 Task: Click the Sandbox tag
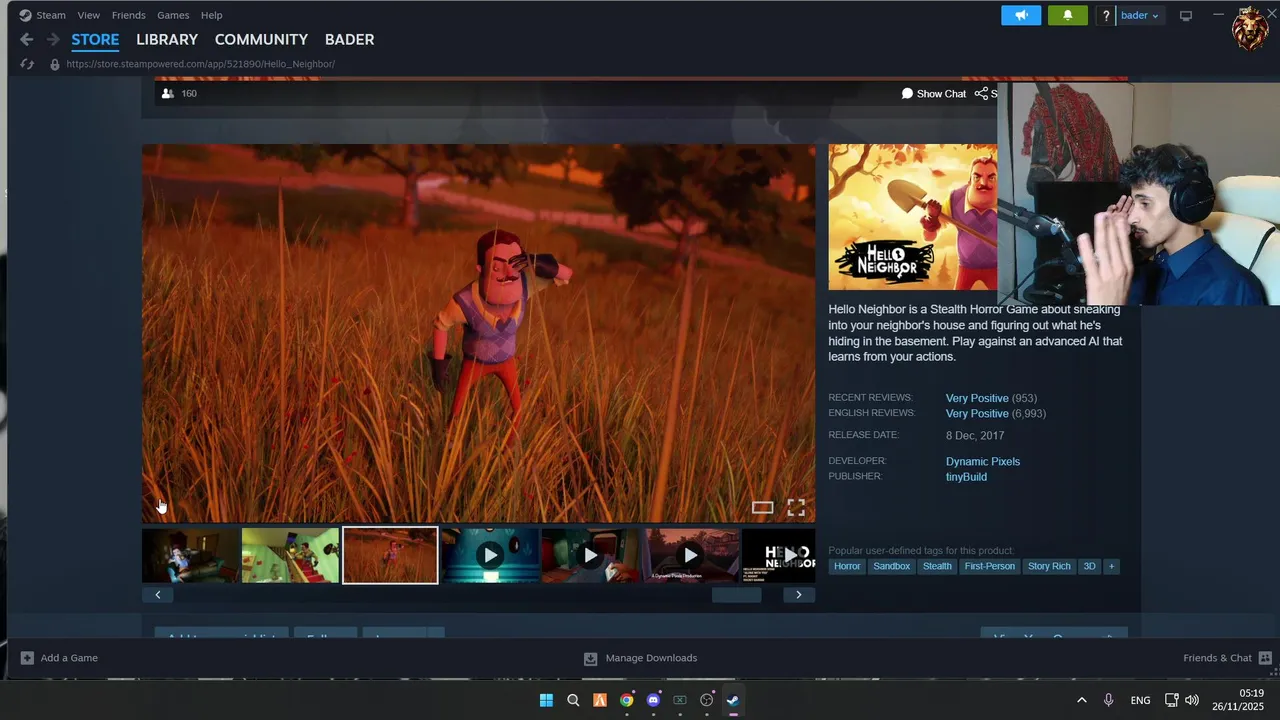coord(891,566)
